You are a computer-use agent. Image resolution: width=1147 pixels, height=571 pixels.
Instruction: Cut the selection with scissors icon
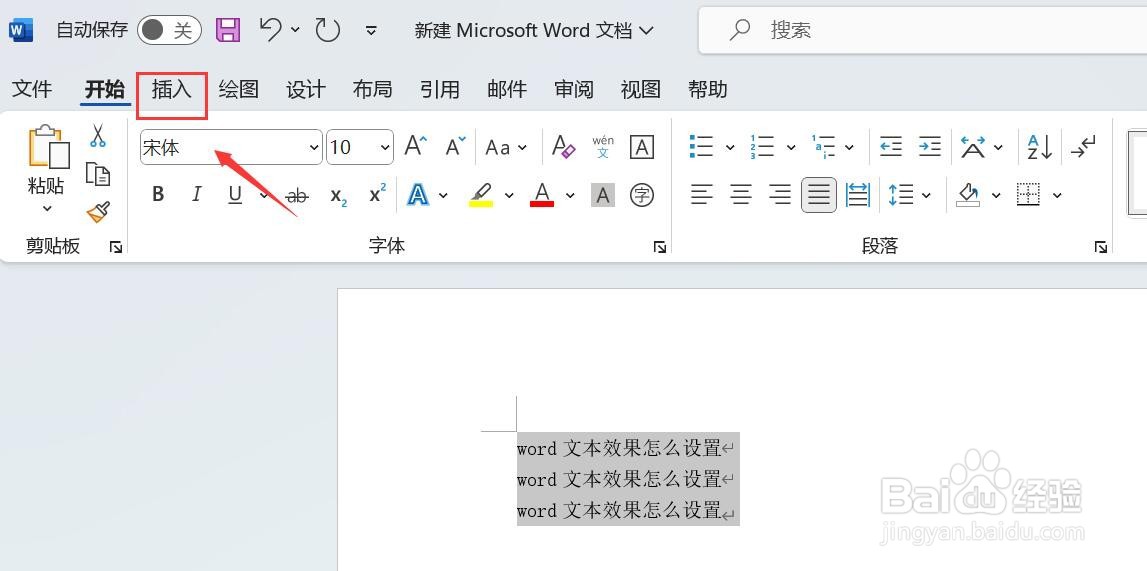pyautogui.click(x=97, y=135)
